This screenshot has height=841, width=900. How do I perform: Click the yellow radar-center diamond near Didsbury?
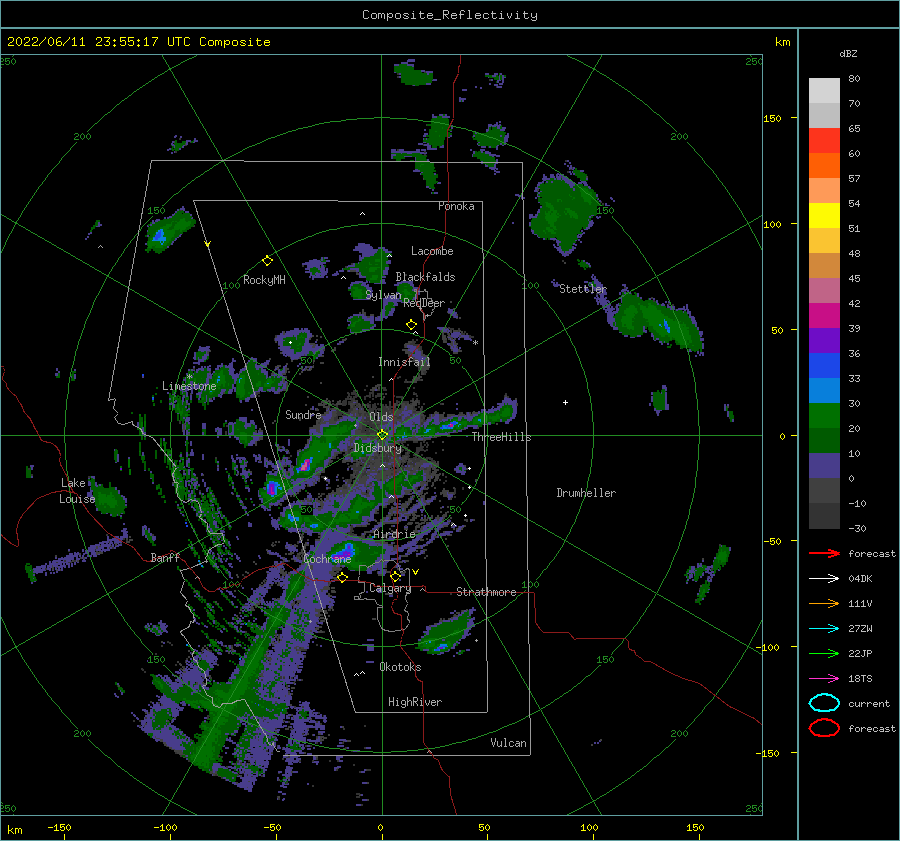click(x=382, y=435)
